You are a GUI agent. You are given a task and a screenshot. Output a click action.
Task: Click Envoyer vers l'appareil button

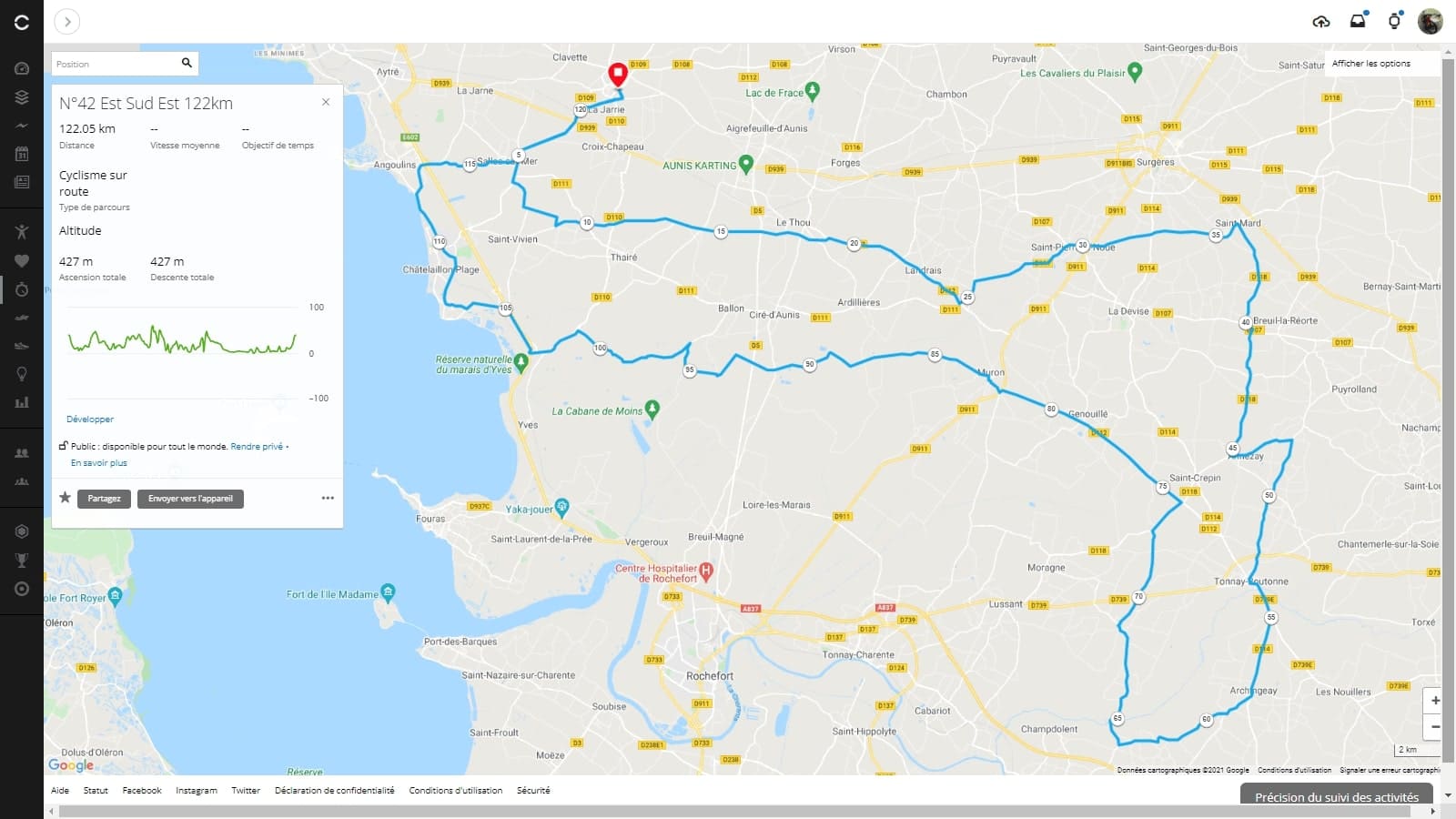click(x=190, y=499)
